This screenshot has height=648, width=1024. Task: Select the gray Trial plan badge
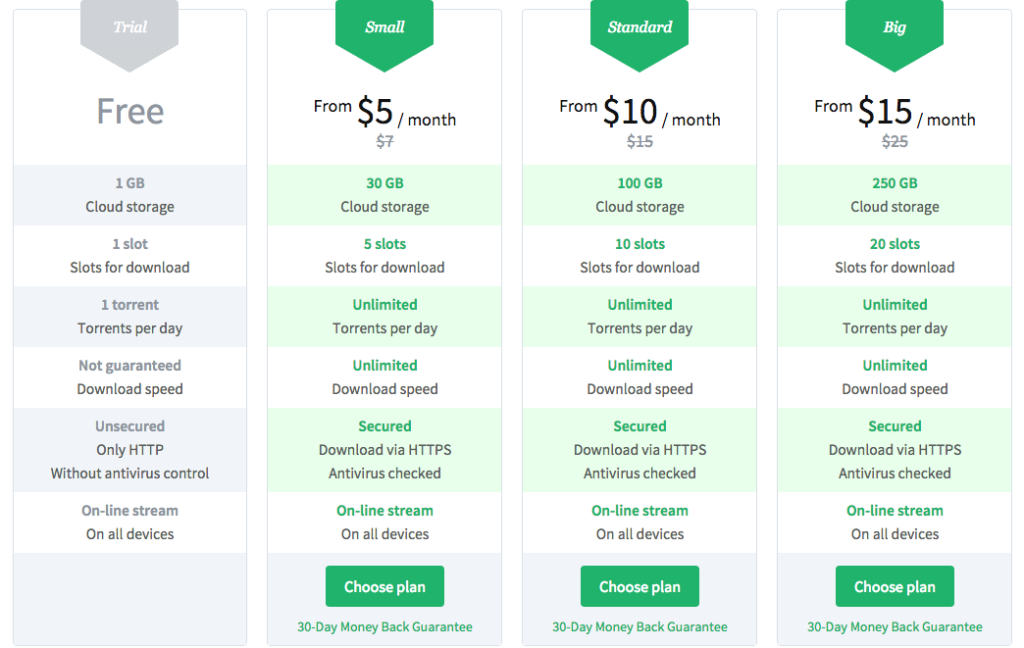130,30
